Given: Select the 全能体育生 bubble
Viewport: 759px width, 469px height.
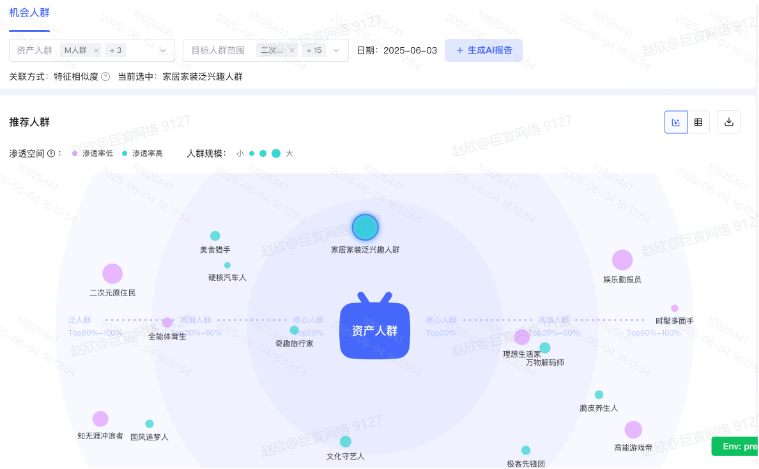Looking at the screenshot, I should 167,322.
